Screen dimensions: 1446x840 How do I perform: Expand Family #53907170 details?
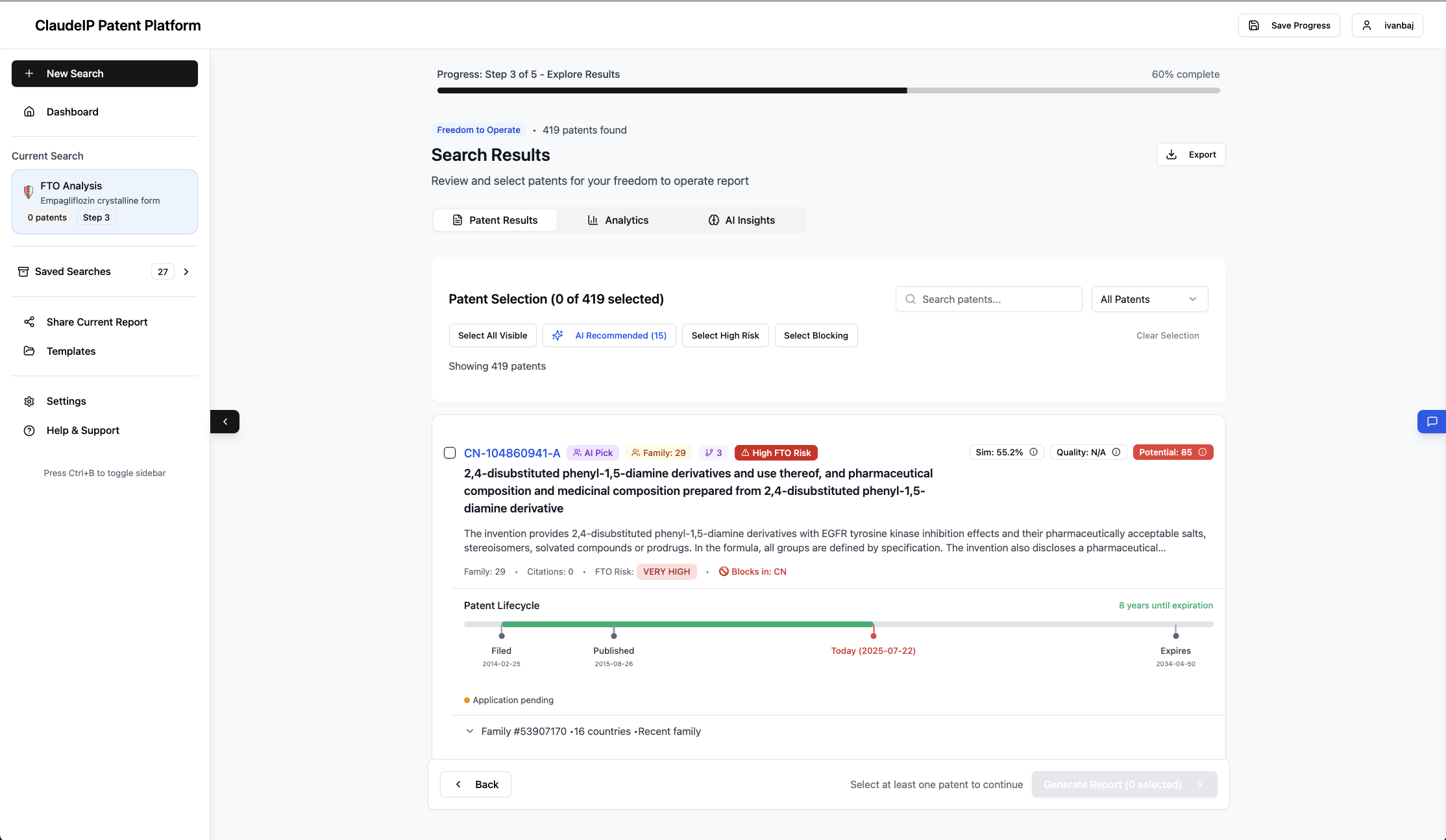pyautogui.click(x=469, y=731)
